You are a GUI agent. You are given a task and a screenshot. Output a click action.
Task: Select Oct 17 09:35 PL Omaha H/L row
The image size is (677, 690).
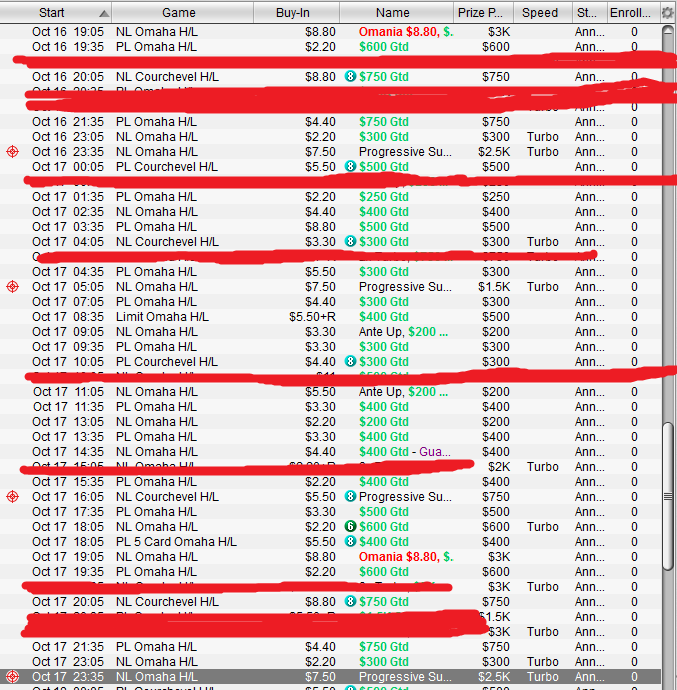330,347
